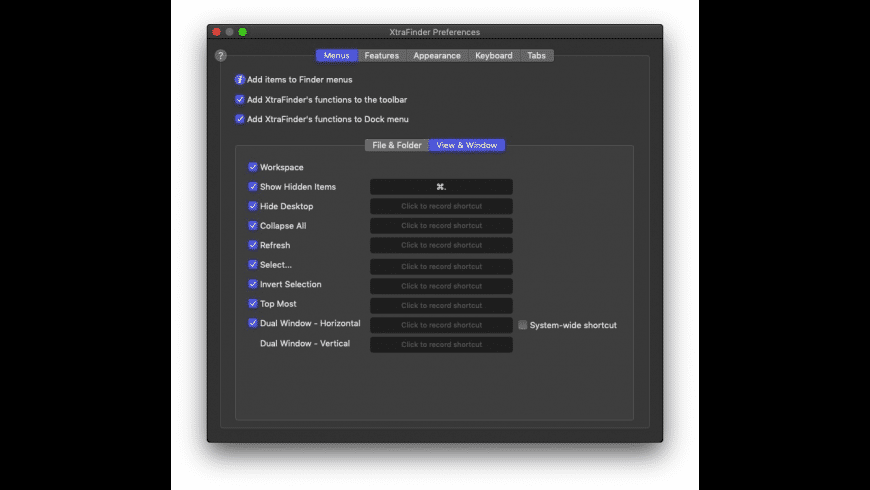Click the Dual Window - Vertical label
870x490 pixels.
click(x=305, y=343)
